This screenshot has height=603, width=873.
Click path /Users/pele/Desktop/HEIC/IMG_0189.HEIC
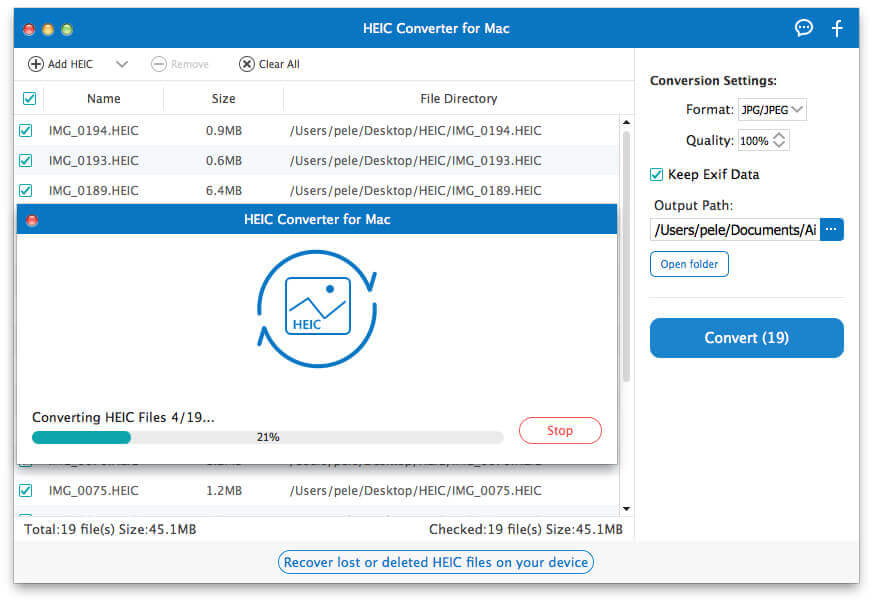(415, 190)
